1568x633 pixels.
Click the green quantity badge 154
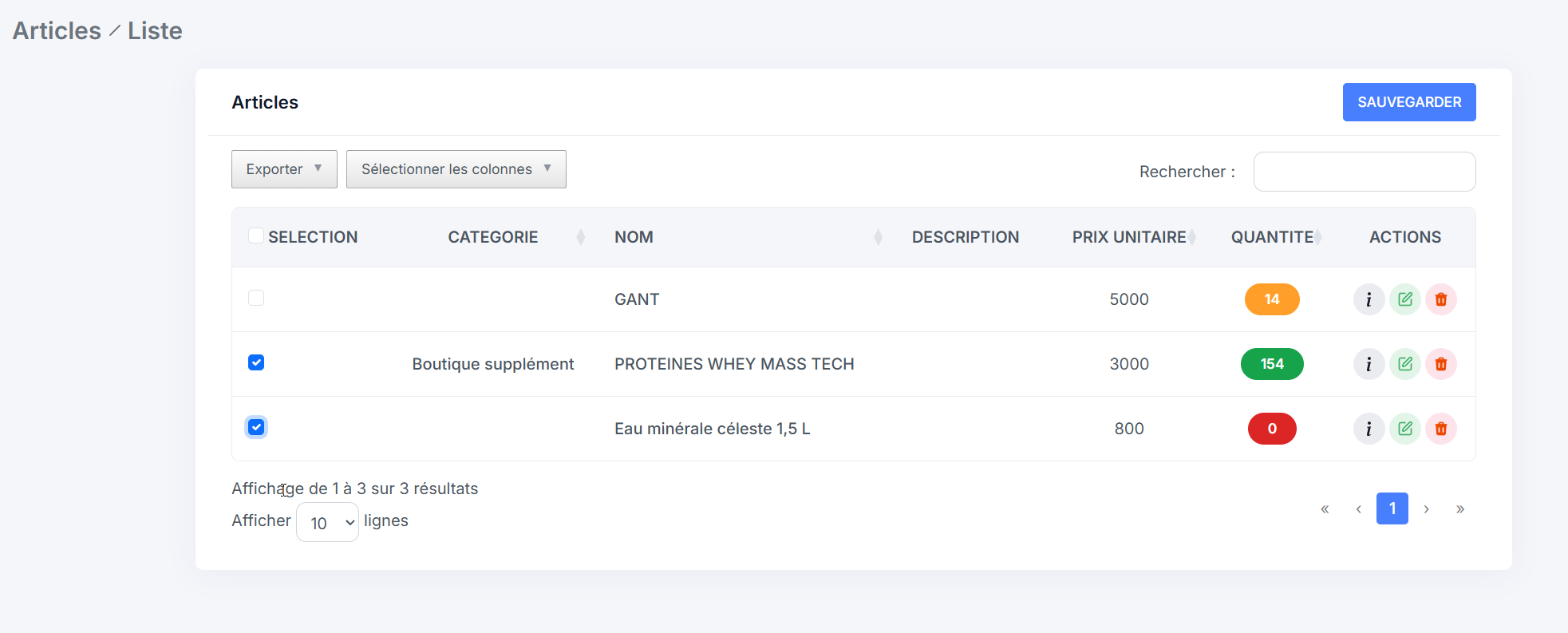pos(1272,364)
